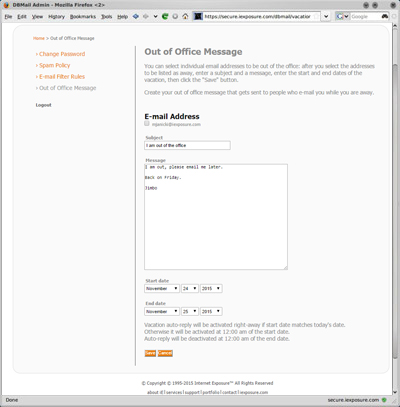This screenshot has height=407, width=400.
Task: Open the Google search engine selector
Action: pyautogui.click(x=342, y=16)
